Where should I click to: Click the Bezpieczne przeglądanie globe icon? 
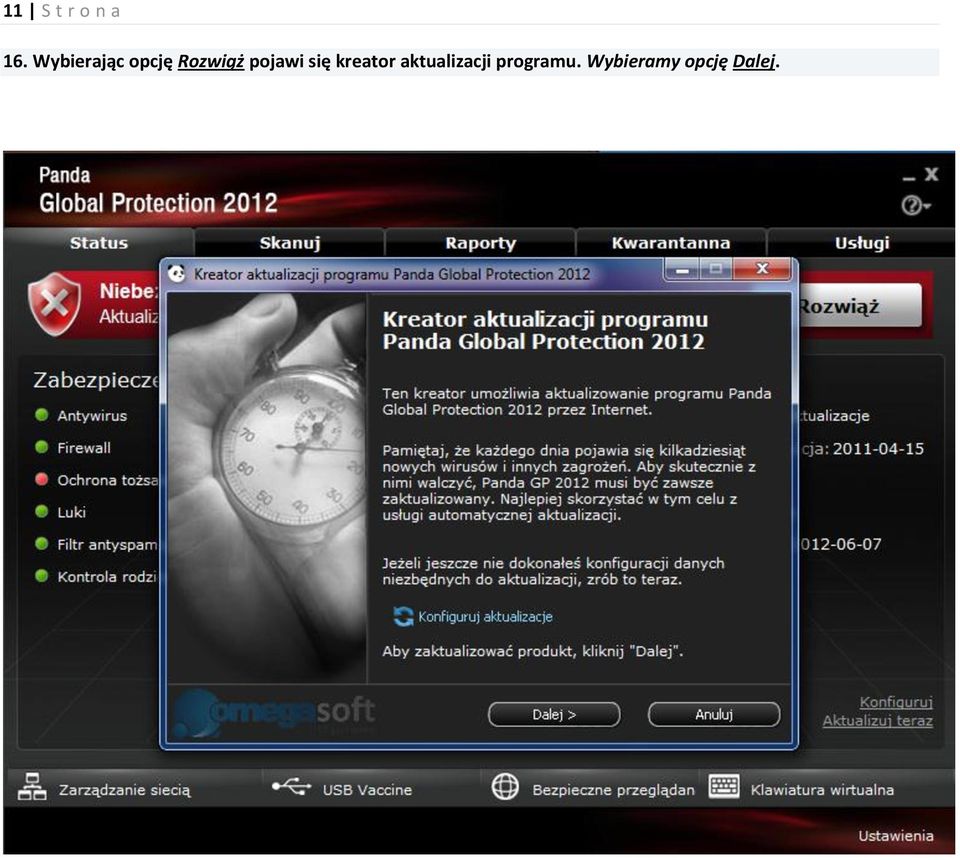505,787
